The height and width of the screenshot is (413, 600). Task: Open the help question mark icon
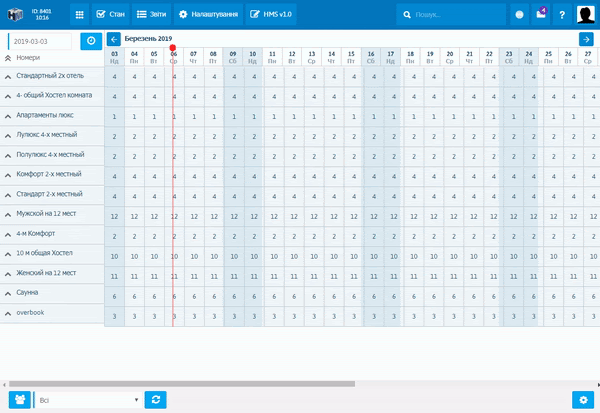(x=563, y=15)
